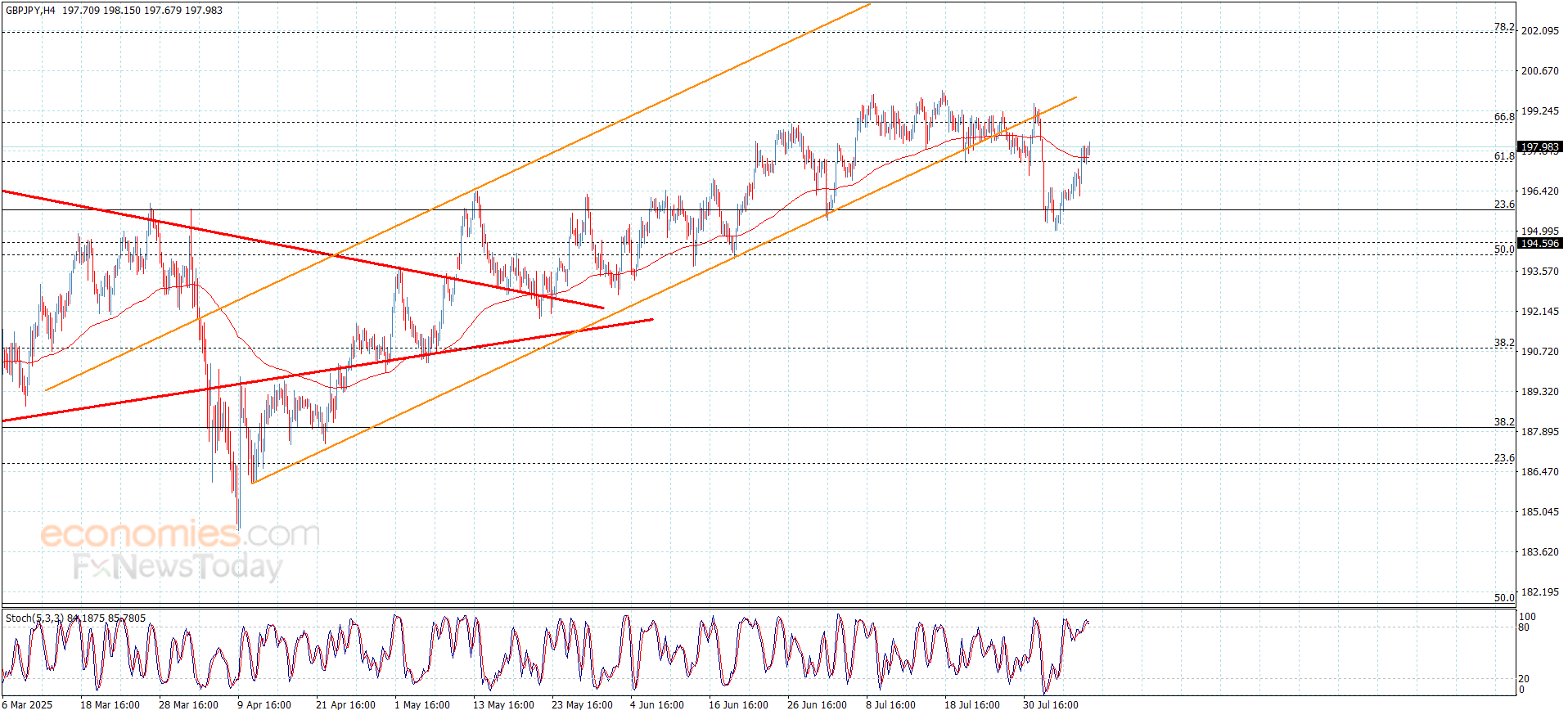Image resolution: width=1568 pixels, height=715 pixels.
Task: Click the 9 Apr 16:00 time label
Action: (264, 705)
